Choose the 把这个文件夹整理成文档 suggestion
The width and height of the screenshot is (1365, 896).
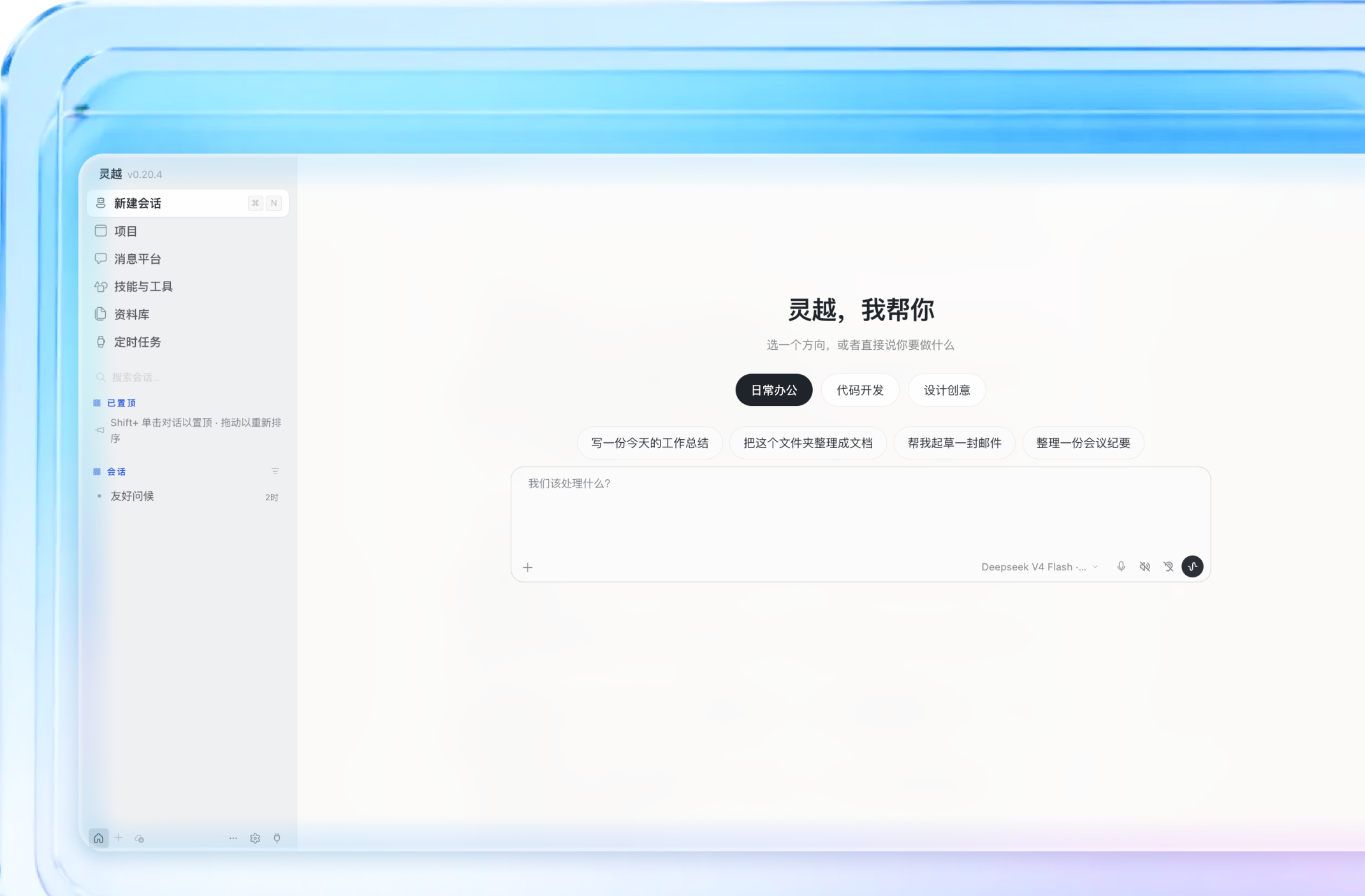click(x=808, y=443)
